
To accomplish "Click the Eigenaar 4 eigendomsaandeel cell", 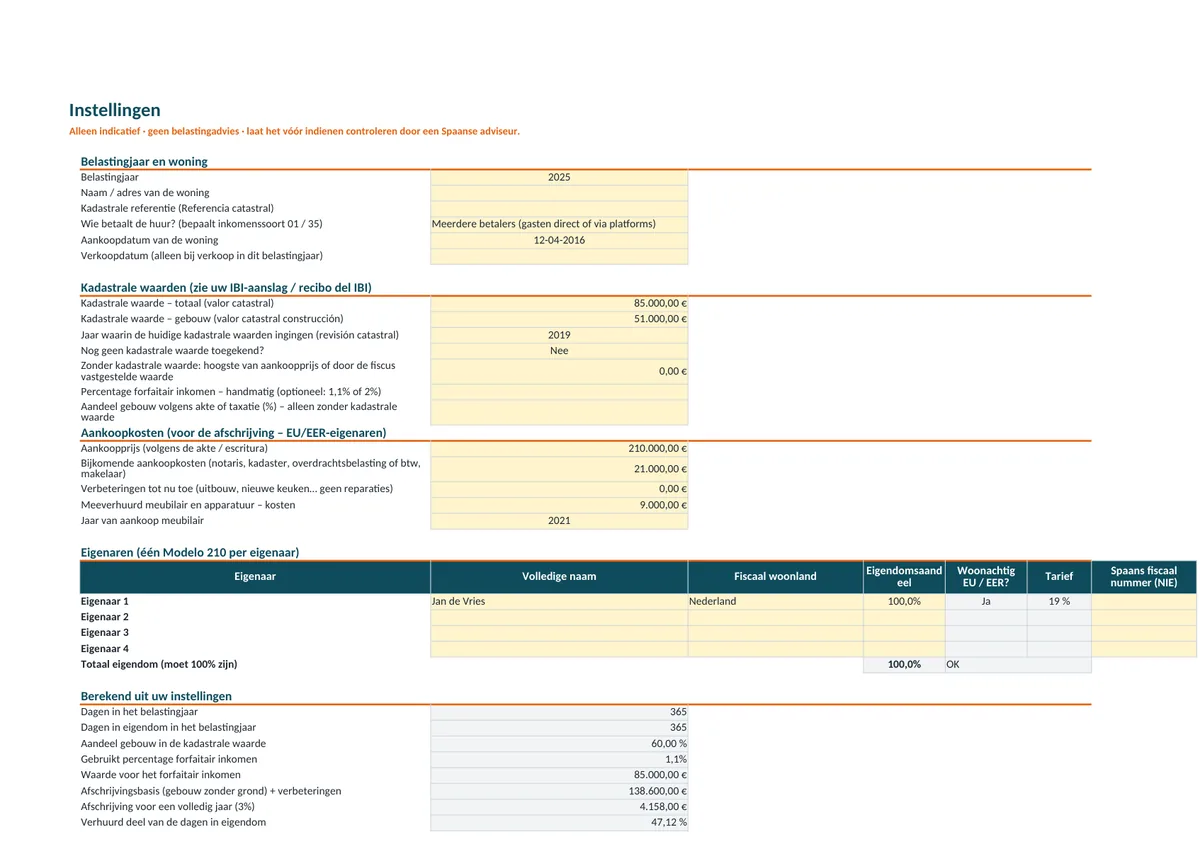I will point(904,649).
